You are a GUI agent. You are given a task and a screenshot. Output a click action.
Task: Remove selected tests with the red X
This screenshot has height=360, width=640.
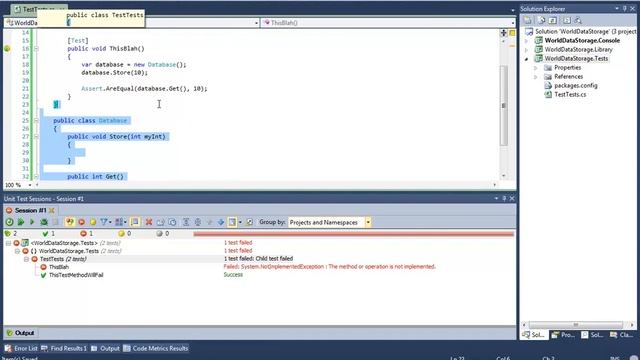click(x=149, y=222)
